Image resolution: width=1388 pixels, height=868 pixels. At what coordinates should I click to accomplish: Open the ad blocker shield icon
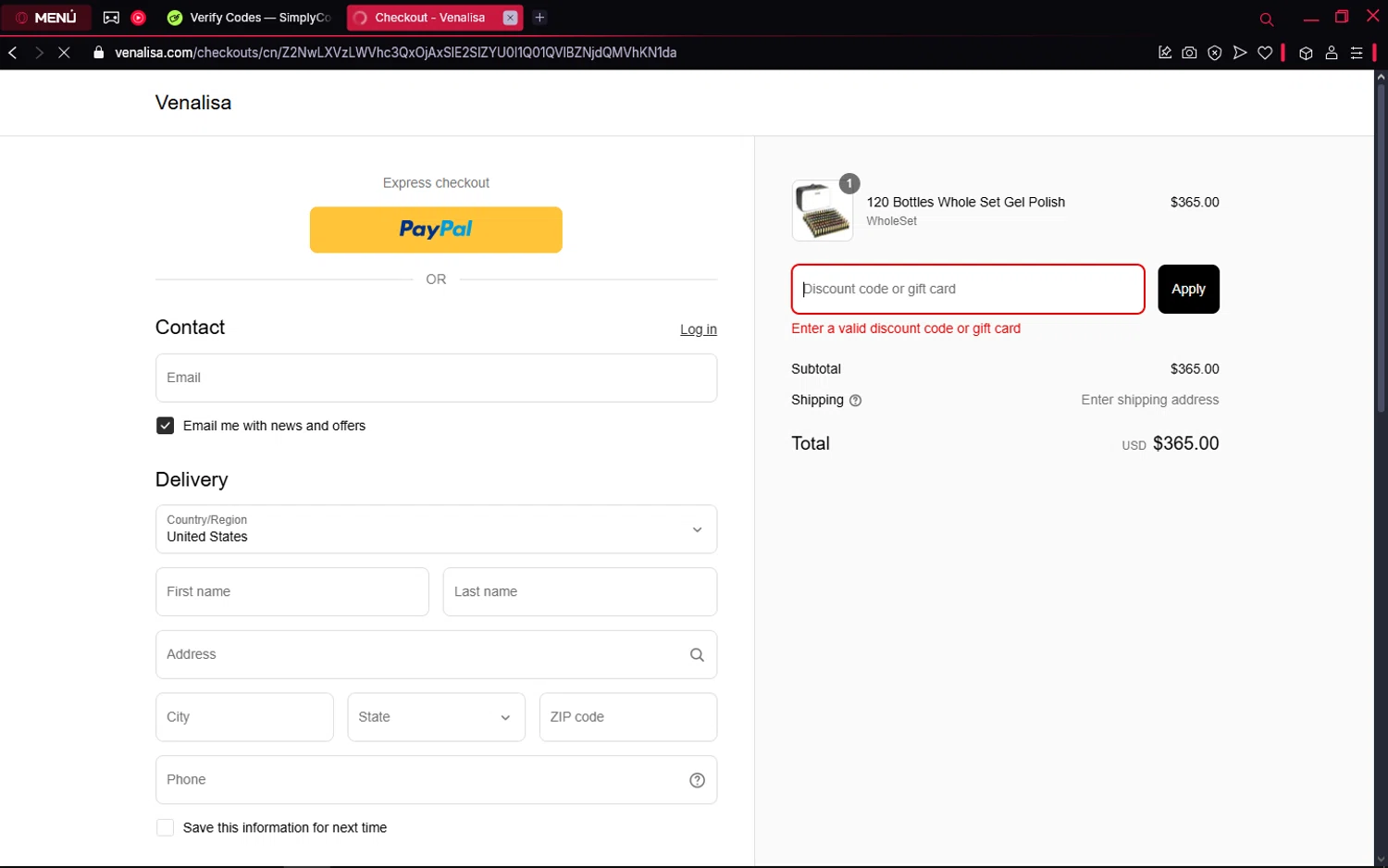1215,53
